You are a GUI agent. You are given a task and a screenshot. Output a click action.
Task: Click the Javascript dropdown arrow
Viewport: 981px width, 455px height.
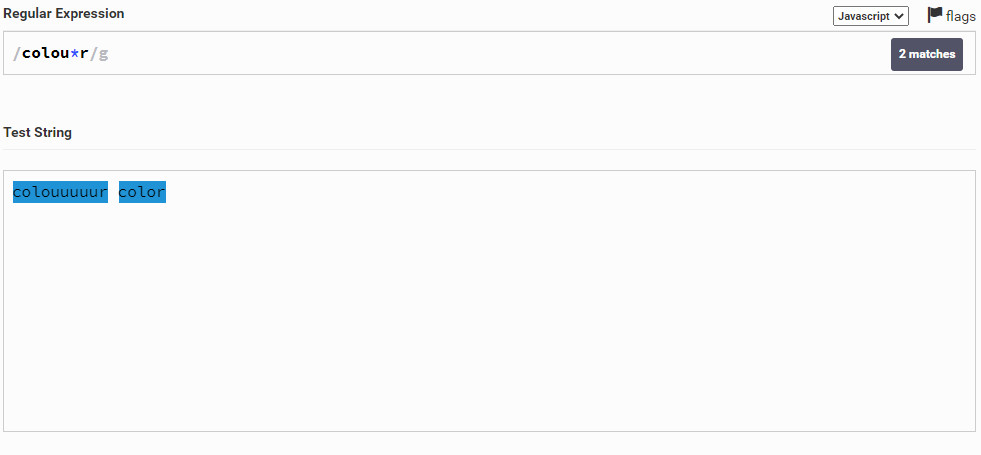(899, 16)
